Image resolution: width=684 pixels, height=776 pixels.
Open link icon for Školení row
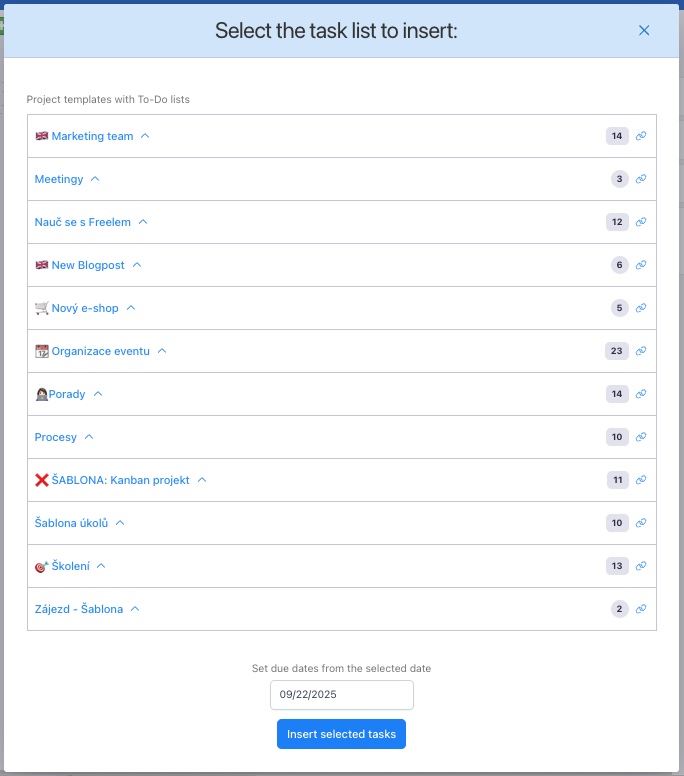pos(641,566)
